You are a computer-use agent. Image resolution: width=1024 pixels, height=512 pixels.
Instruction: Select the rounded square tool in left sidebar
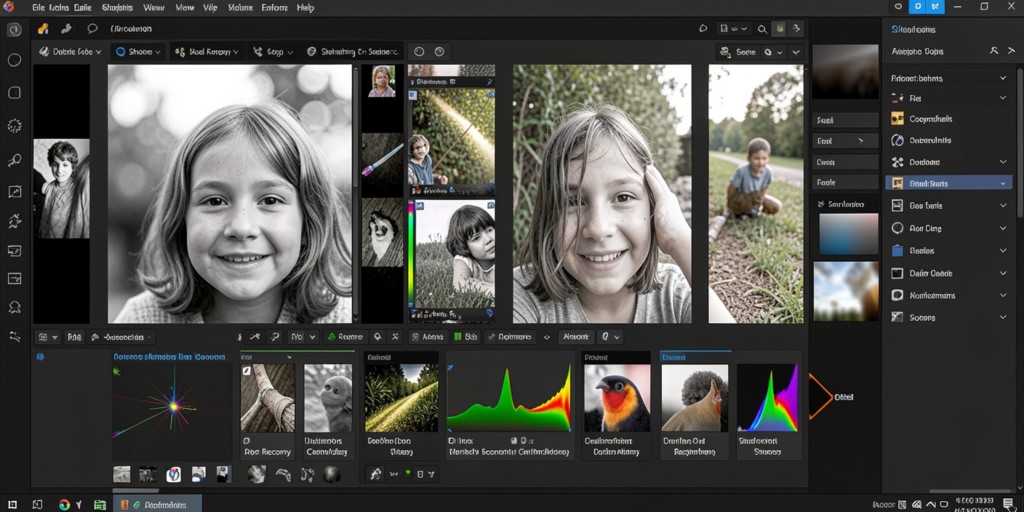point(14,93)
